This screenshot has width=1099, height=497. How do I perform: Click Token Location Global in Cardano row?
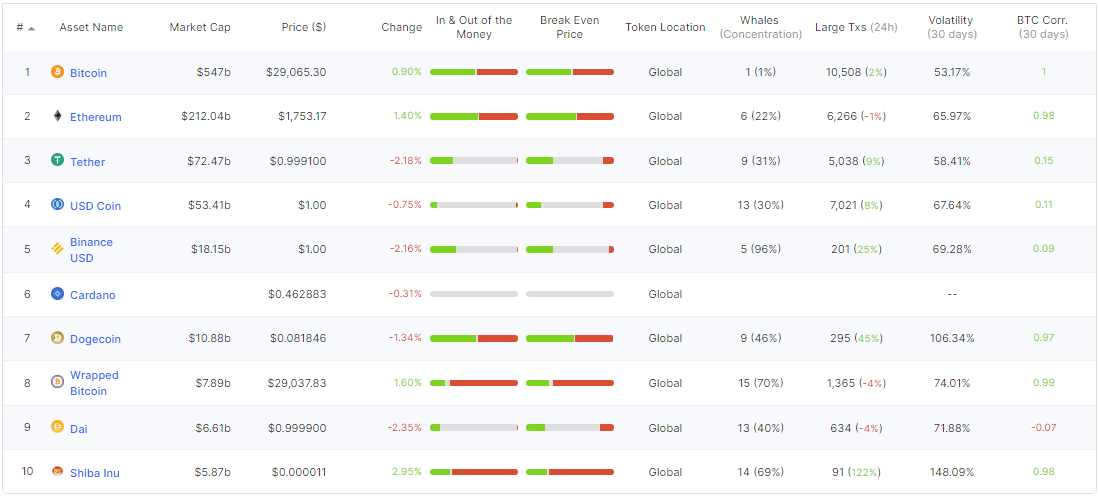point(665,294)
